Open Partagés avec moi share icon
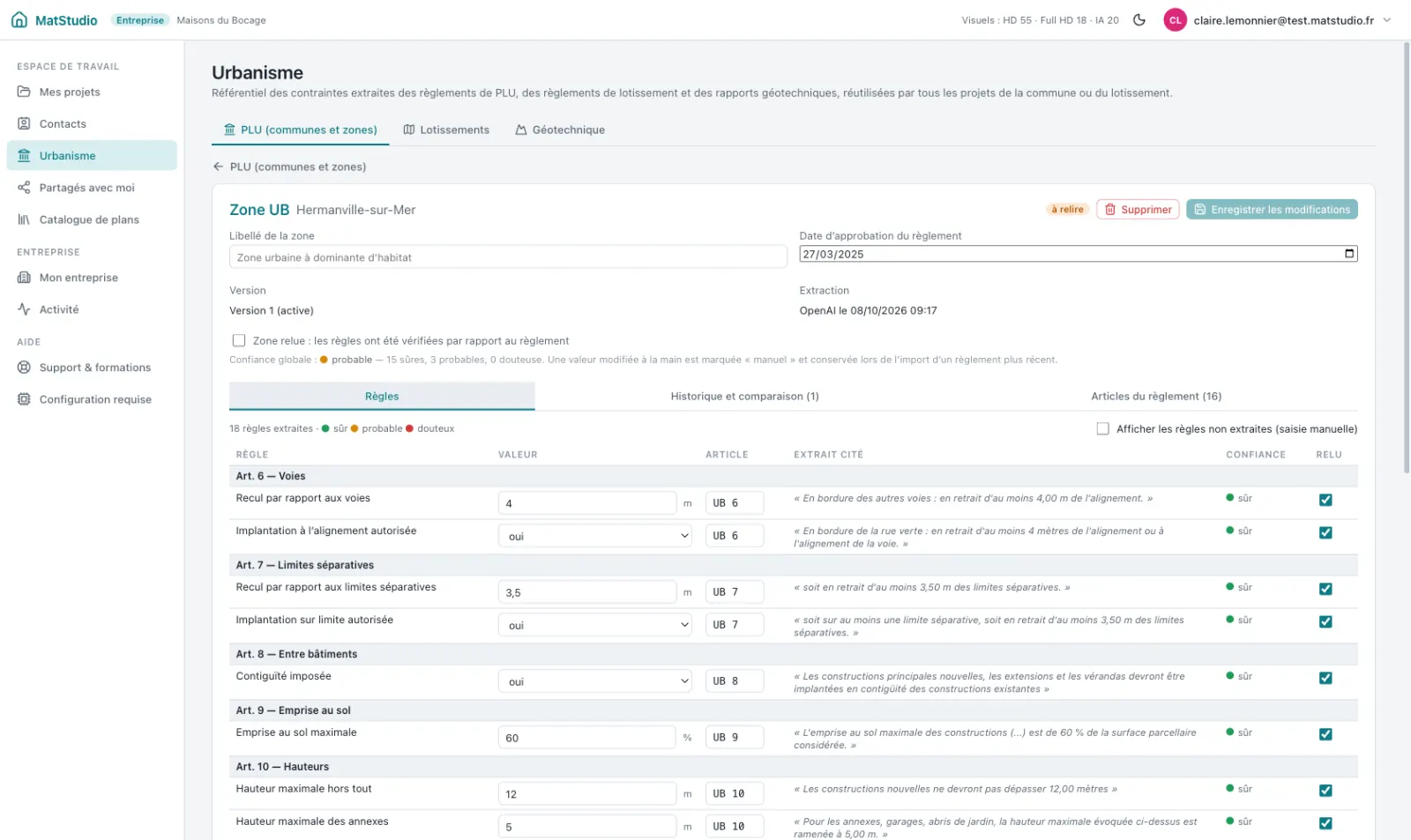Viewport: 1411px width, 840px height. 24,188
